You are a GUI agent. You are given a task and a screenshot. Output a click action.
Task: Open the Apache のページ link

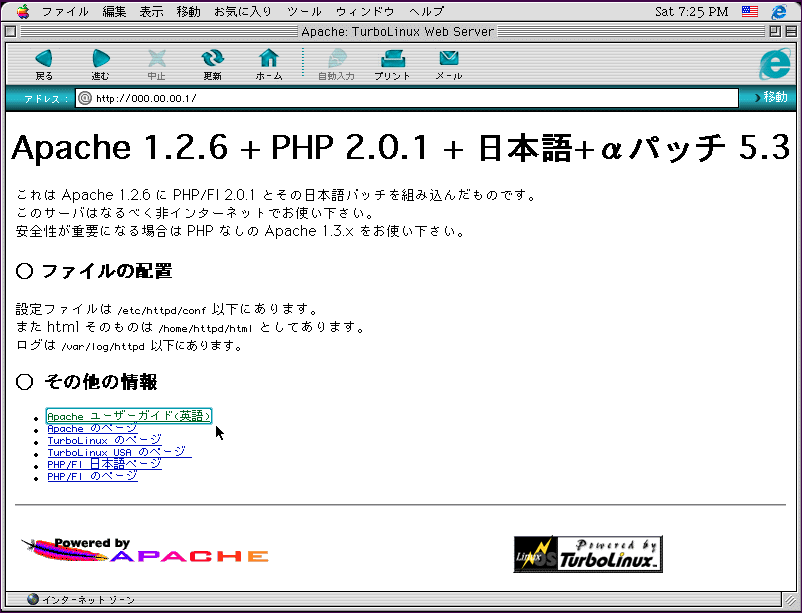[x=93, y=428]
